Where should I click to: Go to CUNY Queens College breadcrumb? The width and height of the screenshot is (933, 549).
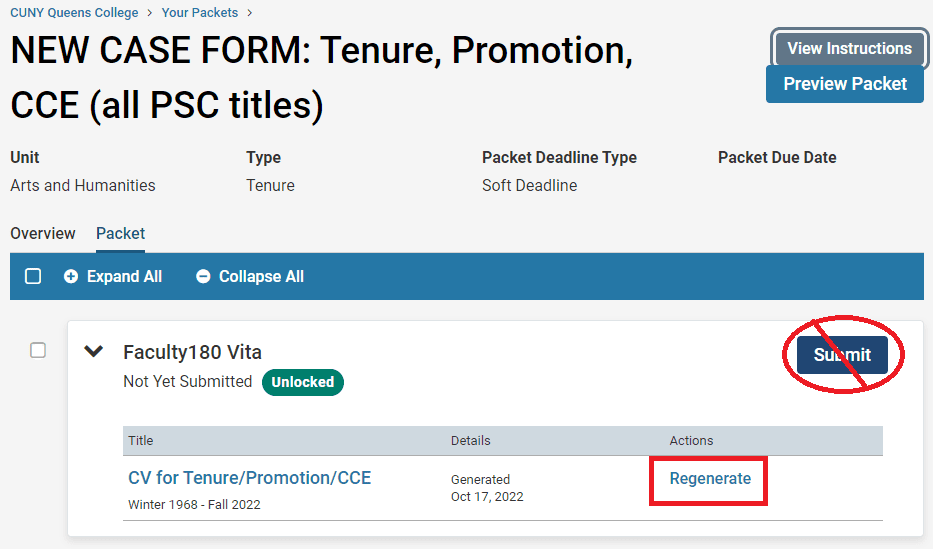tap(74, 13)
